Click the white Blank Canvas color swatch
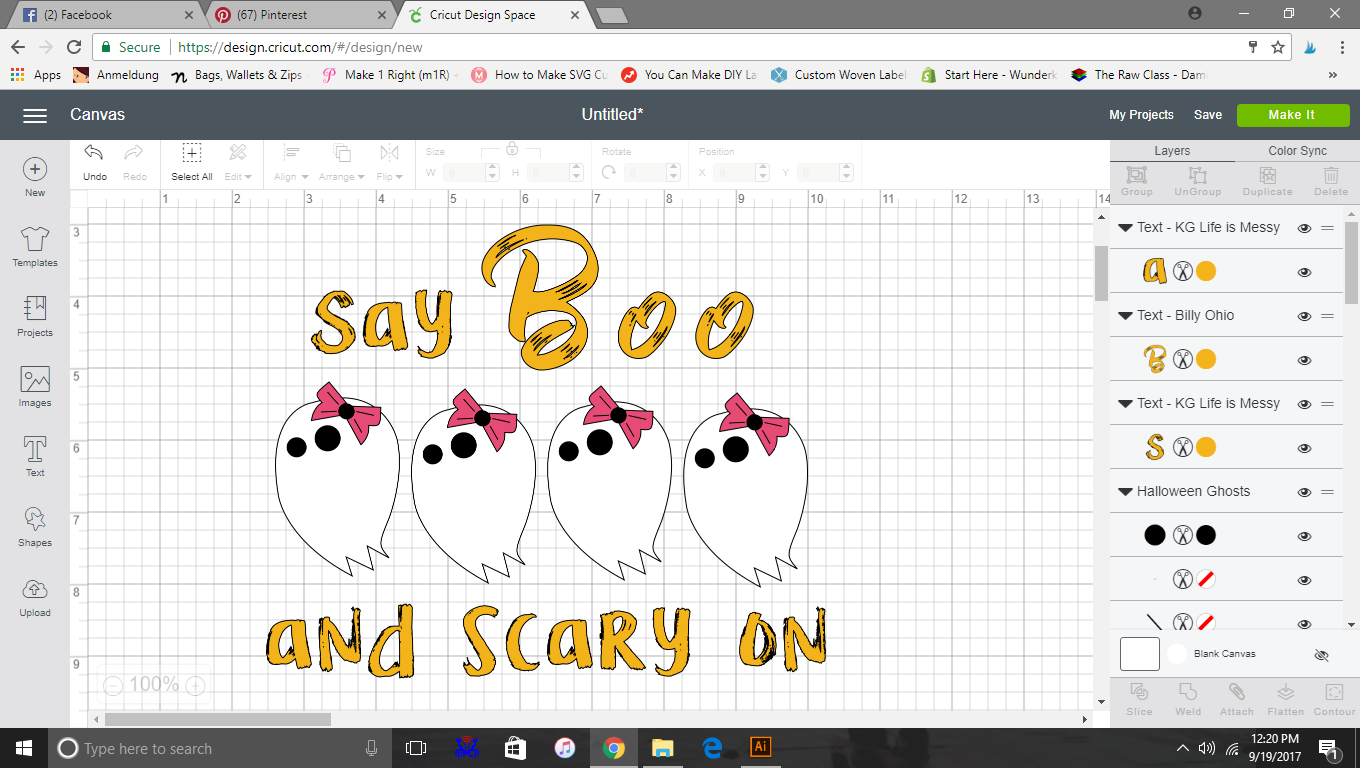This screenshot has height=768, width=1360. pyautogui.click(x=1177, y=654)
